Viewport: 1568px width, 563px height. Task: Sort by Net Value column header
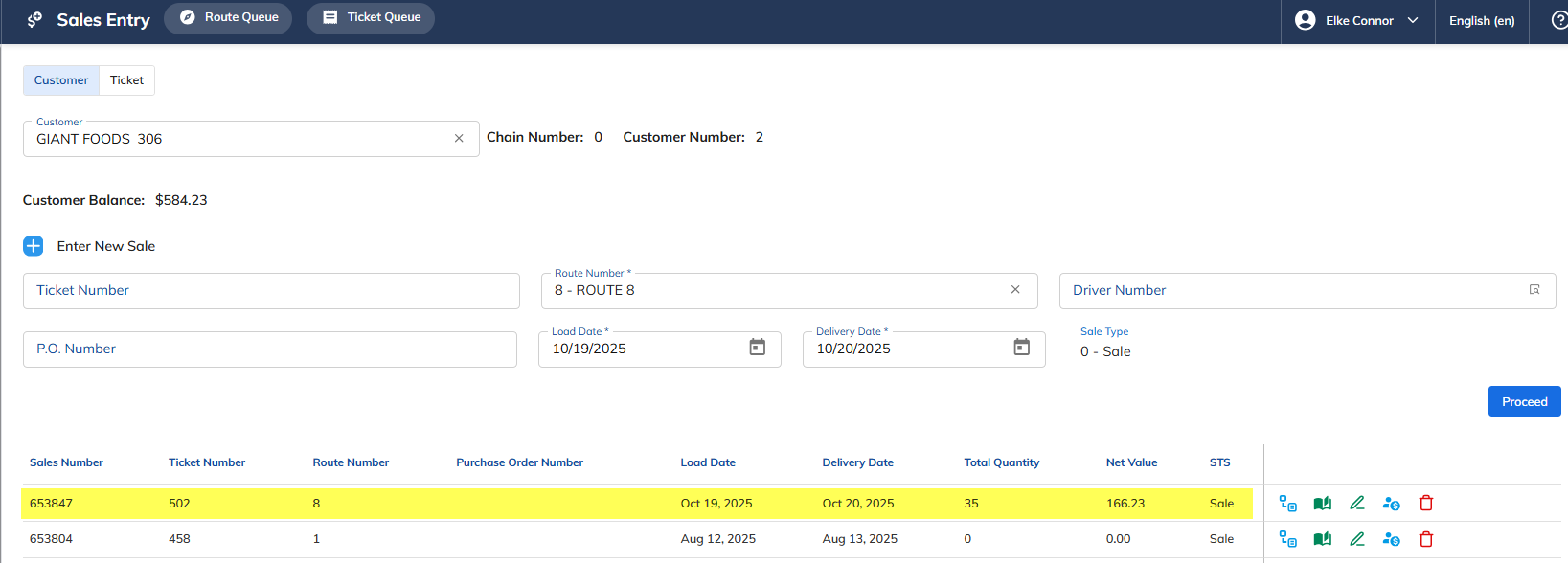[x=1131, y=462]
